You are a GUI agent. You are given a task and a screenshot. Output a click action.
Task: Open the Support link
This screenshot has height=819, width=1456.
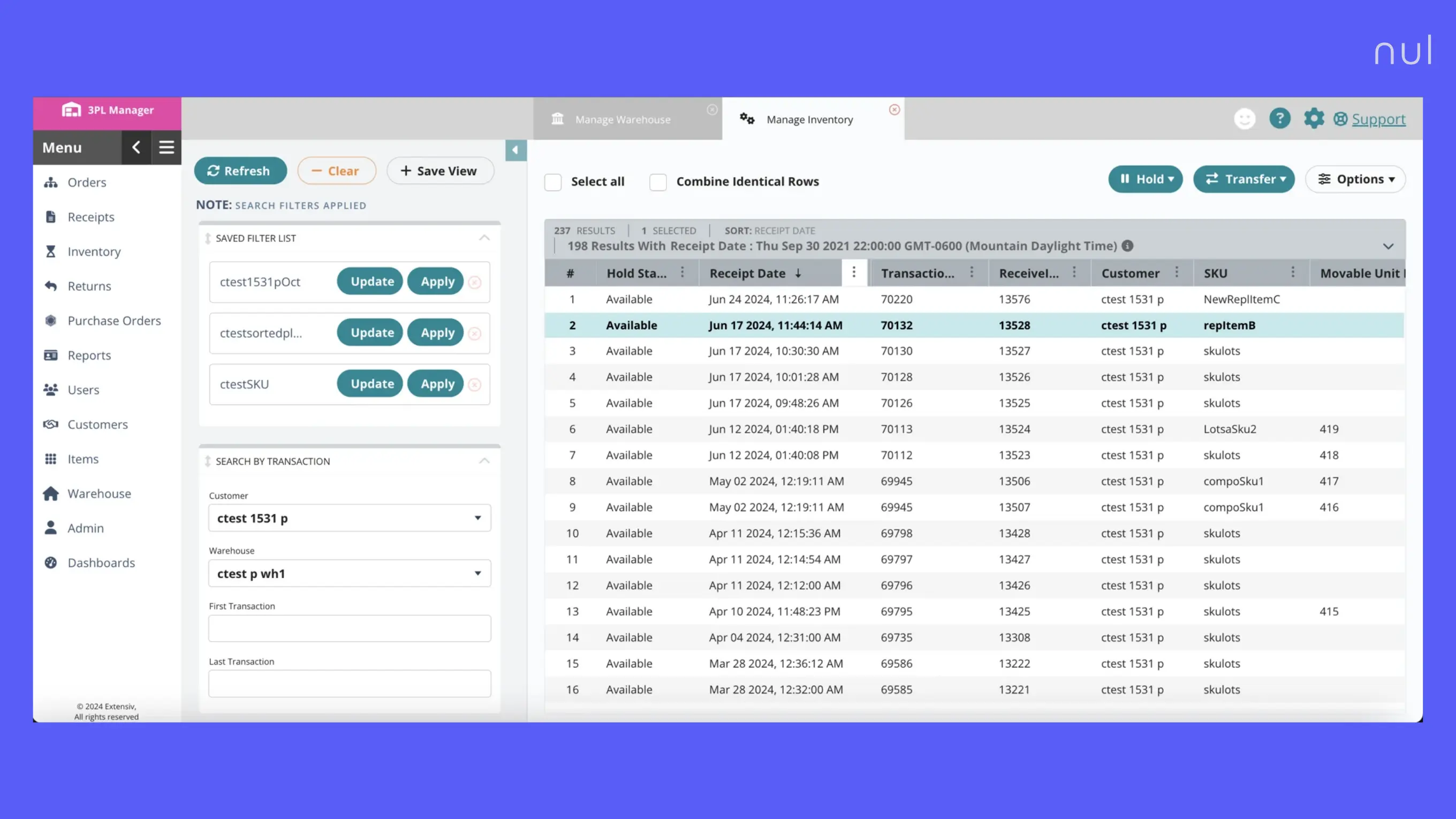point(1378,119)
